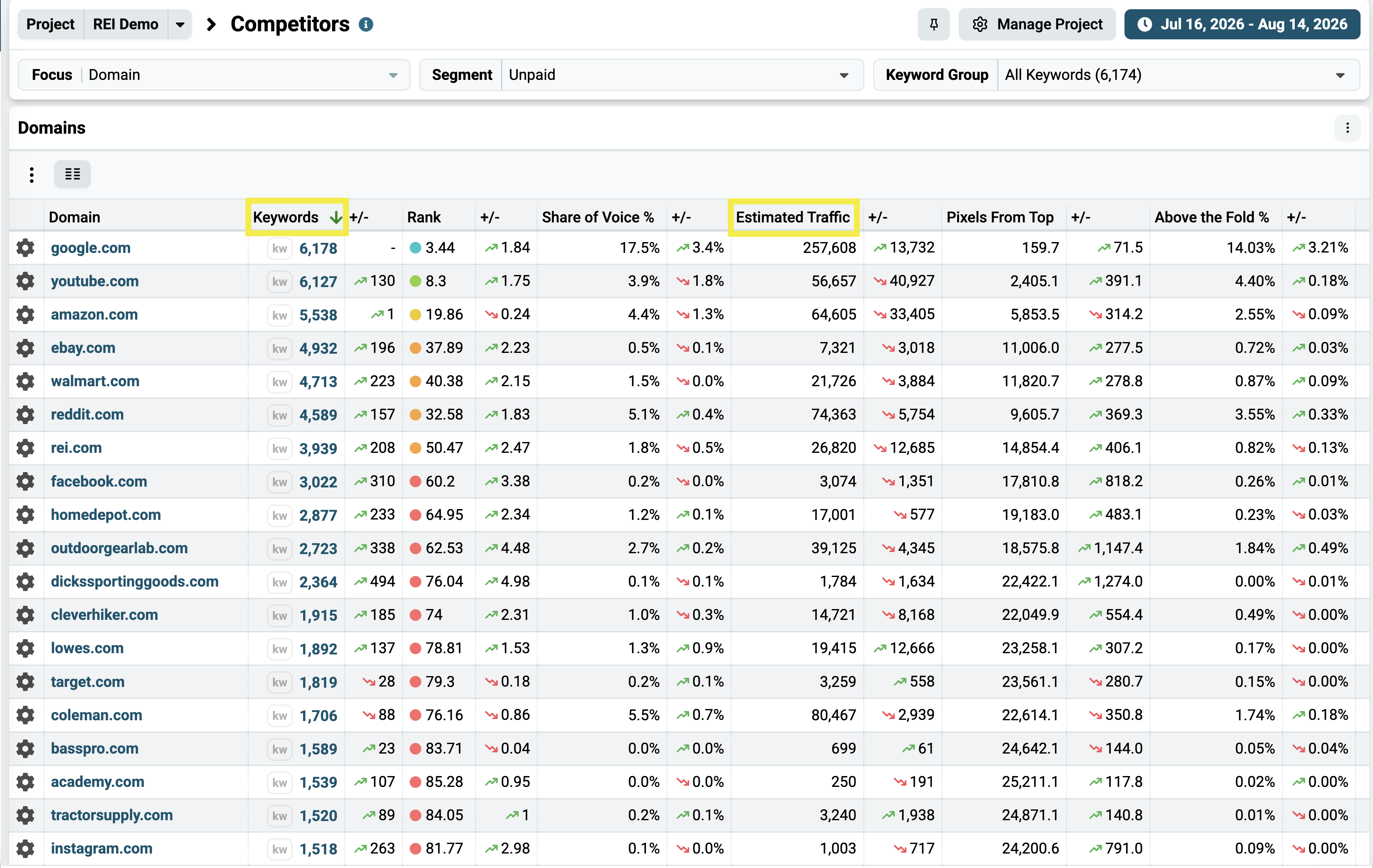Open the Keyword Group All Keywords dropdown
The image size is (1373, 868).
[1116, 75]
